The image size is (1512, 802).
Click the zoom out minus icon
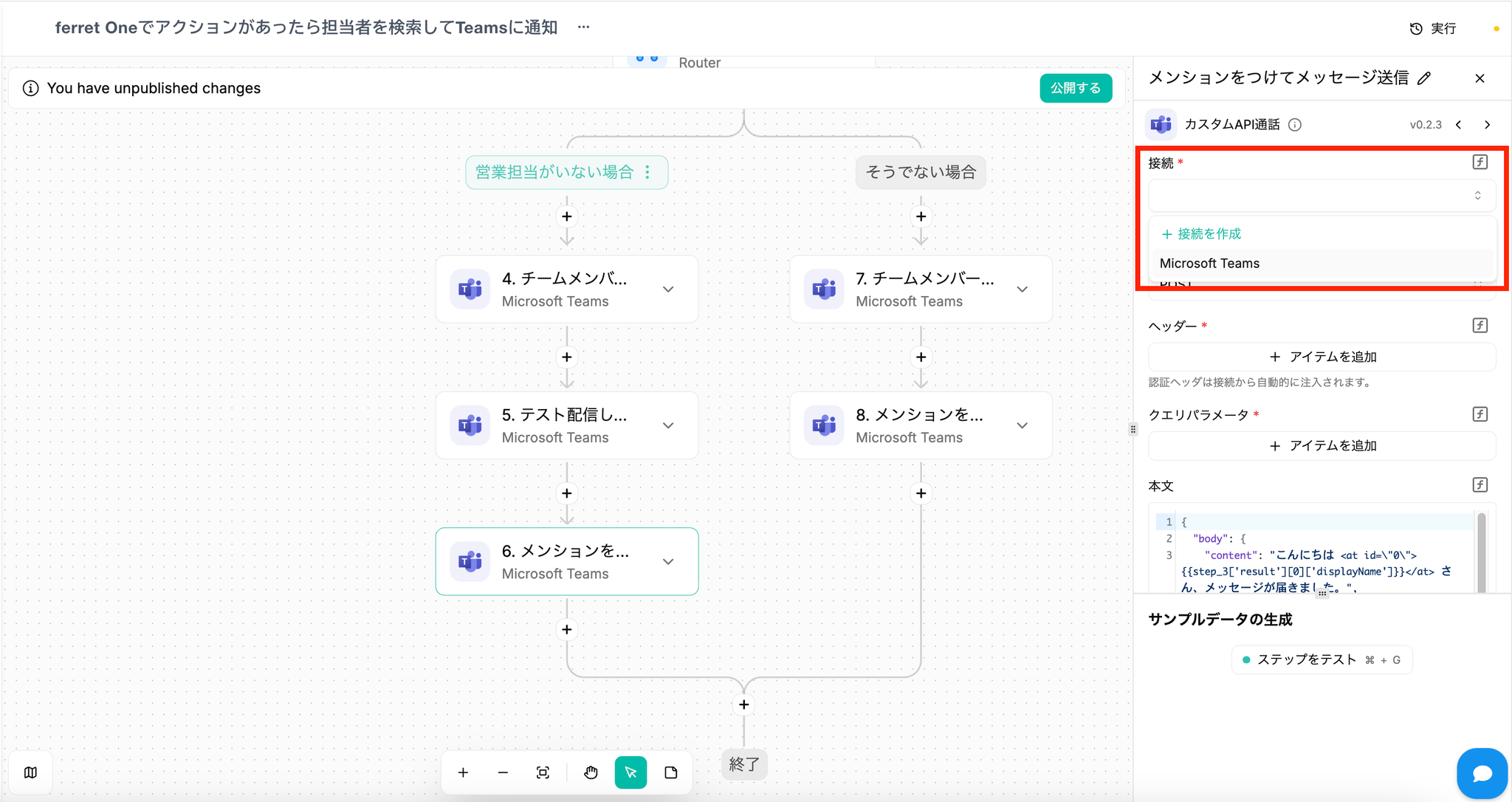tap(503, 772)
